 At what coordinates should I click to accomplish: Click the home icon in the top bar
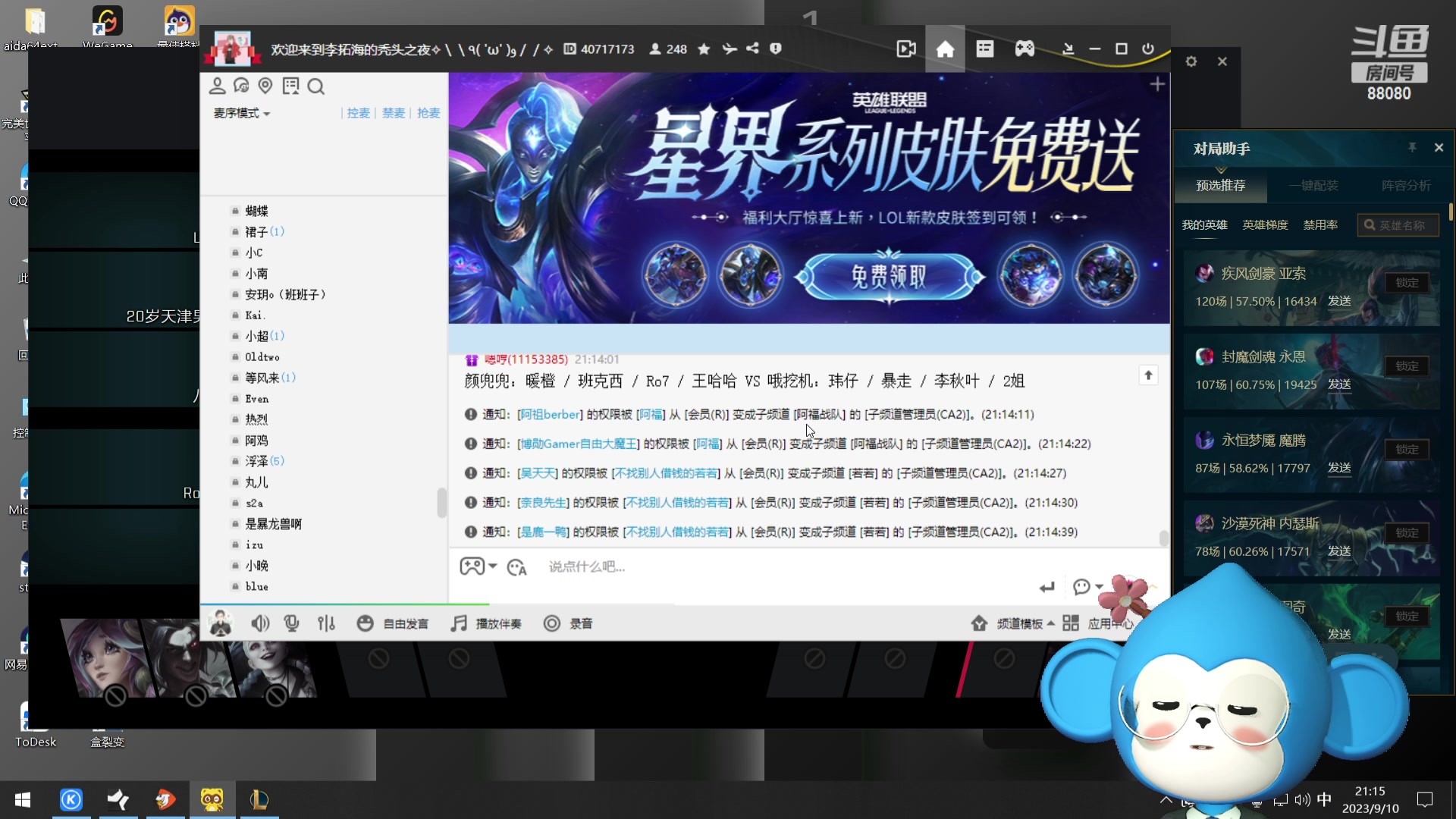(946, 49)
